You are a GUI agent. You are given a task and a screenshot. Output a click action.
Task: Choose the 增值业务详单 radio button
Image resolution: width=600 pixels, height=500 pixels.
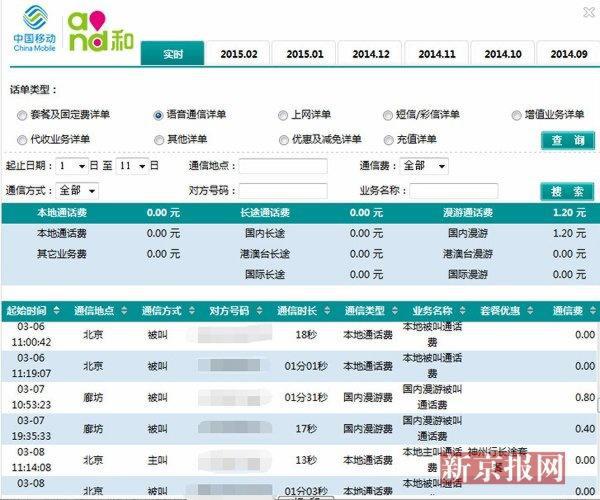point(516,115)
